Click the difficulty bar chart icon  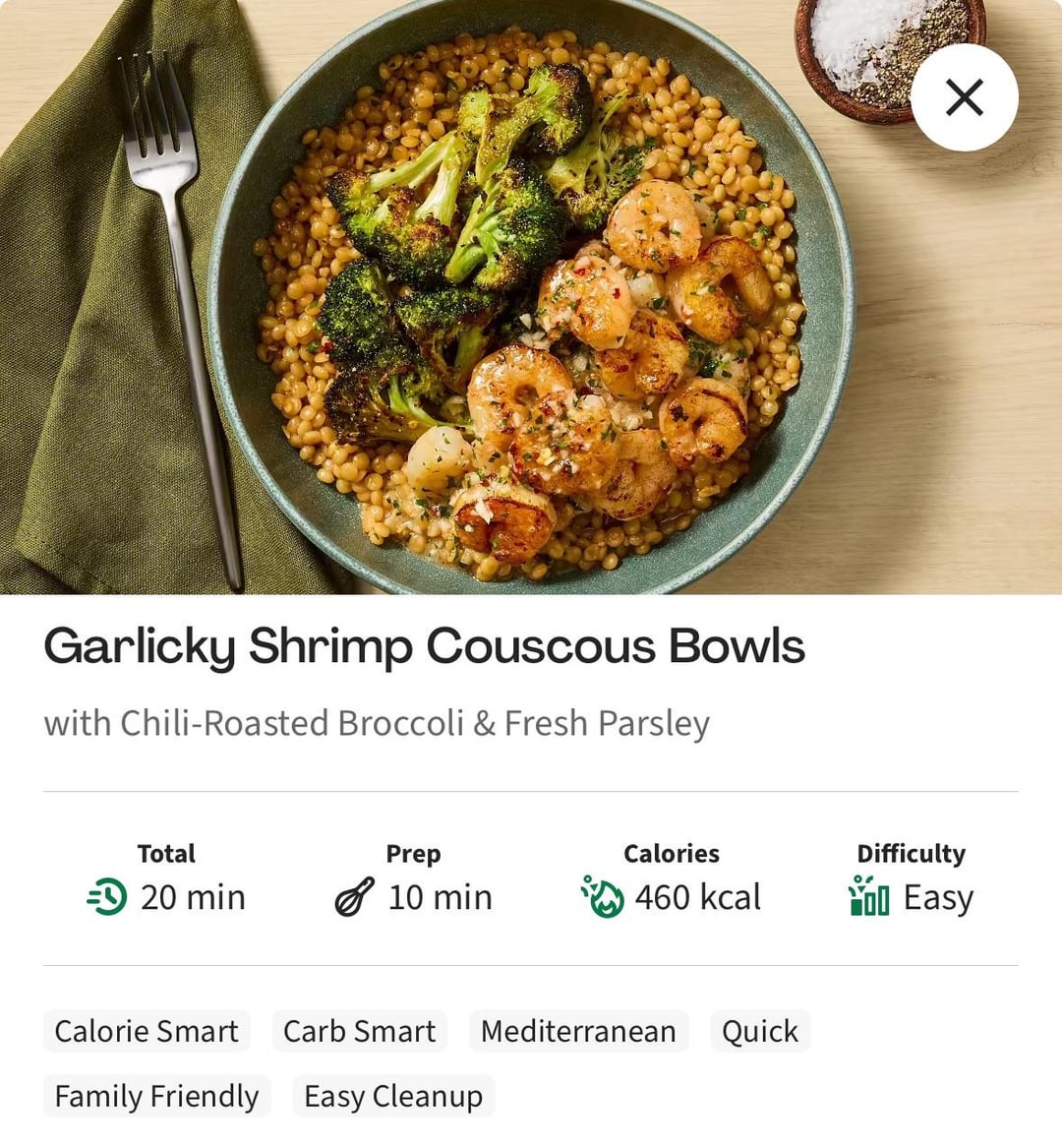click(869, 896)
